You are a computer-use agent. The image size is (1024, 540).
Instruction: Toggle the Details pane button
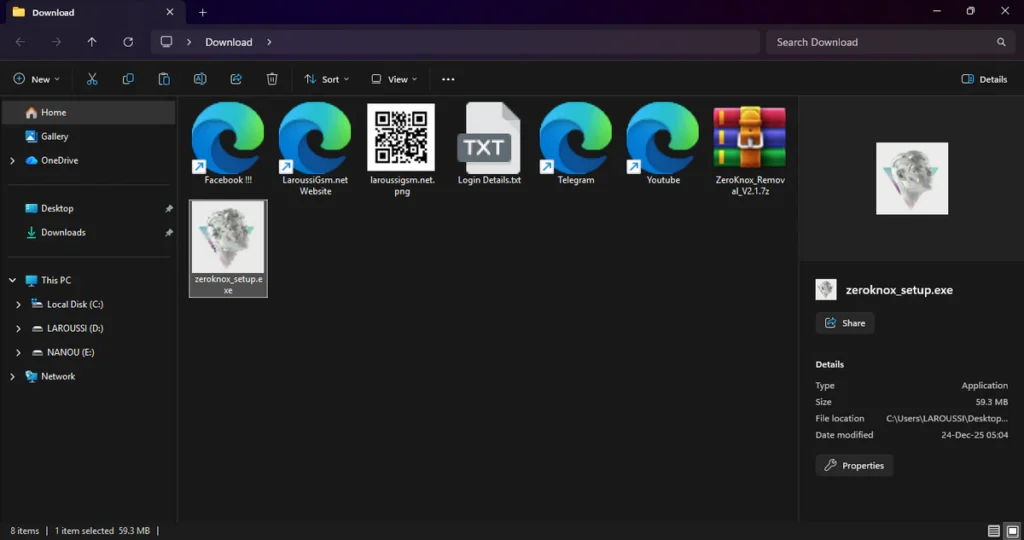984,79
